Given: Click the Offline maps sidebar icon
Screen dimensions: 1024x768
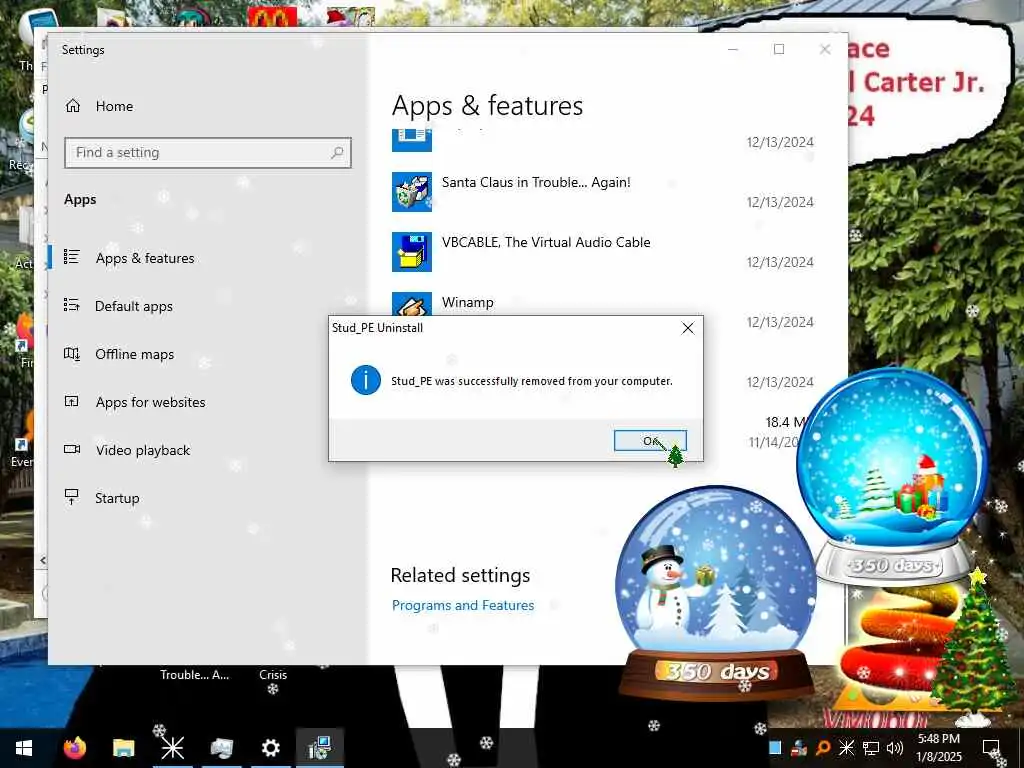Looking at the screenshot, I should [72, 353].
